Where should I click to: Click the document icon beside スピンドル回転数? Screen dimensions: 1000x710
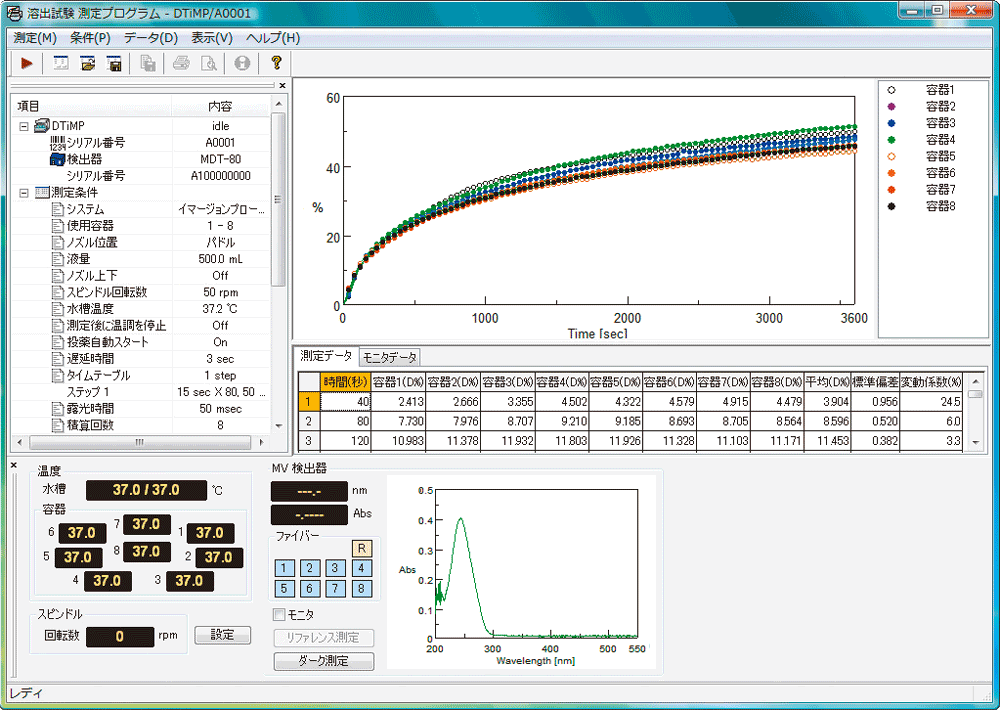57,292
